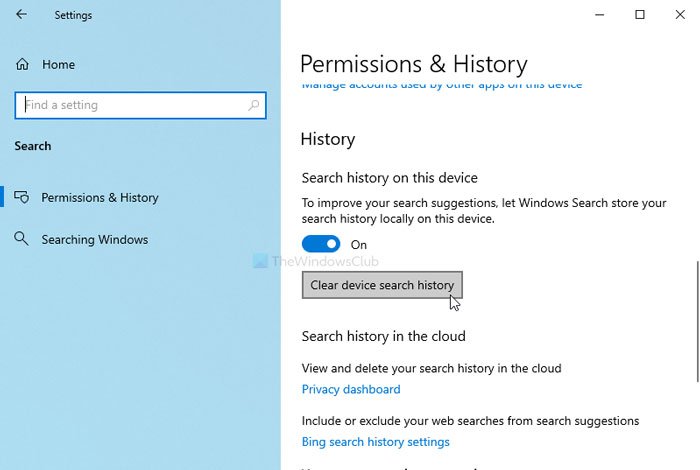The height and width of the screenshot is (470, 700).
Task: Click the vertical scrollbar thumb
Action: (x=694, y=320)
